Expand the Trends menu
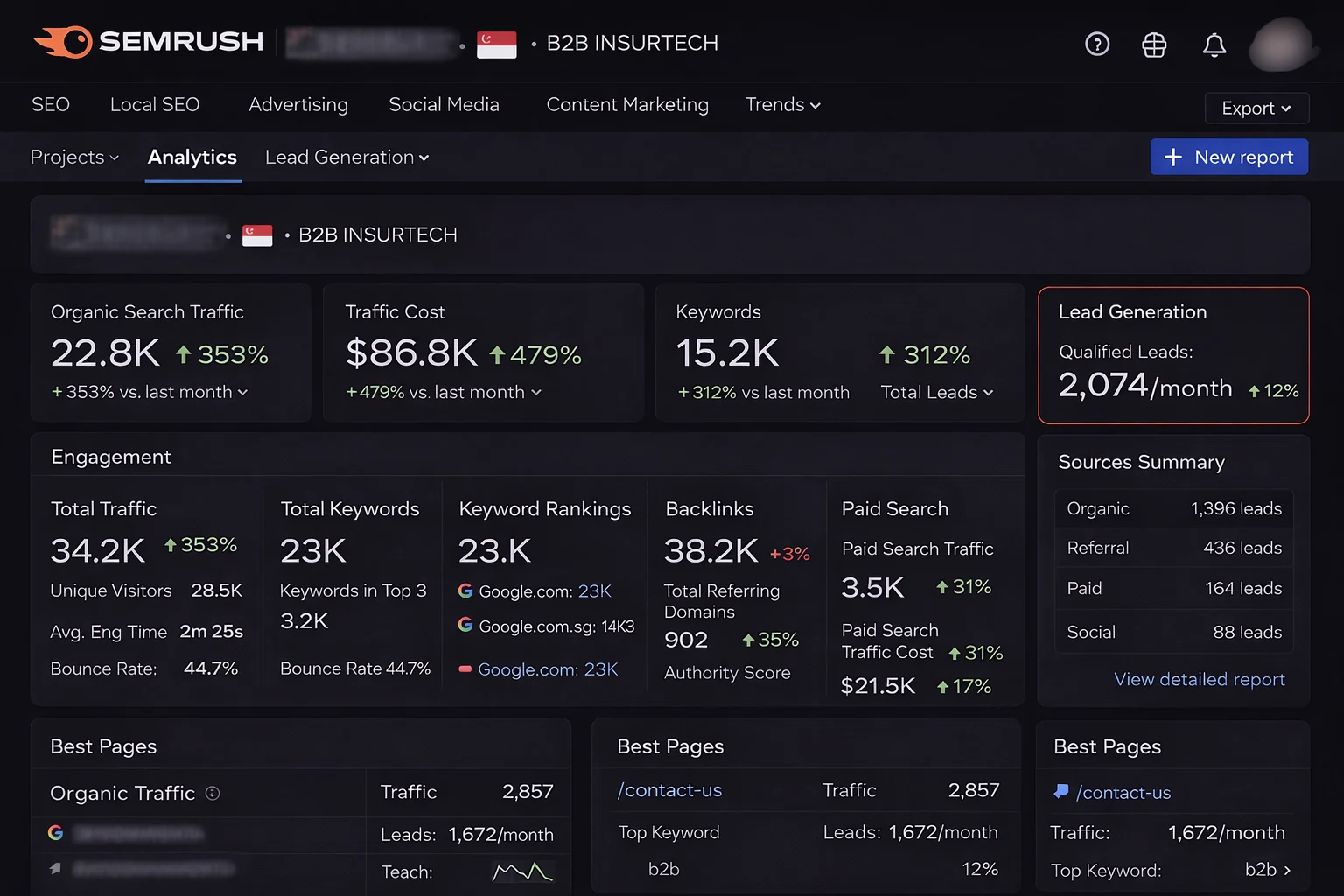1344x896 pixels. pyautogui.click(x=782, y=105)
